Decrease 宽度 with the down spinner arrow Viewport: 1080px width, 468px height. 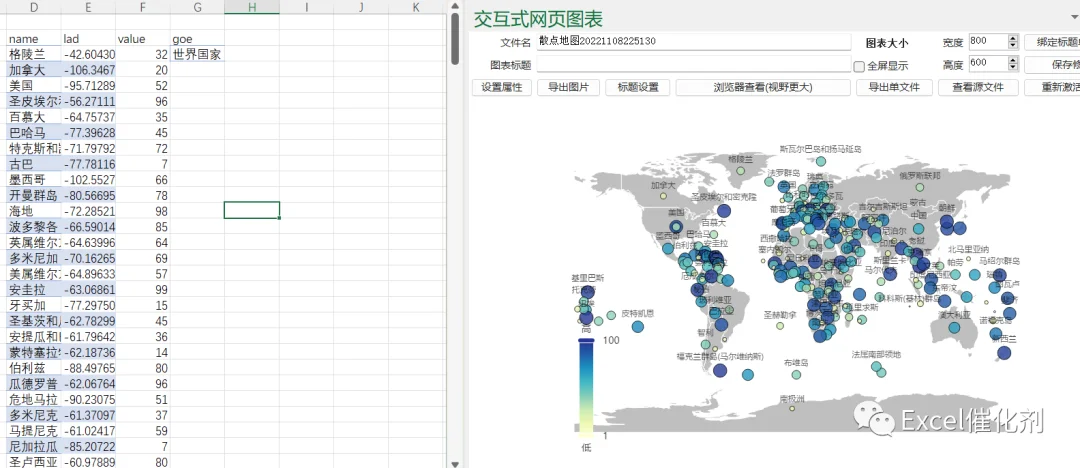click(1012, 45)
